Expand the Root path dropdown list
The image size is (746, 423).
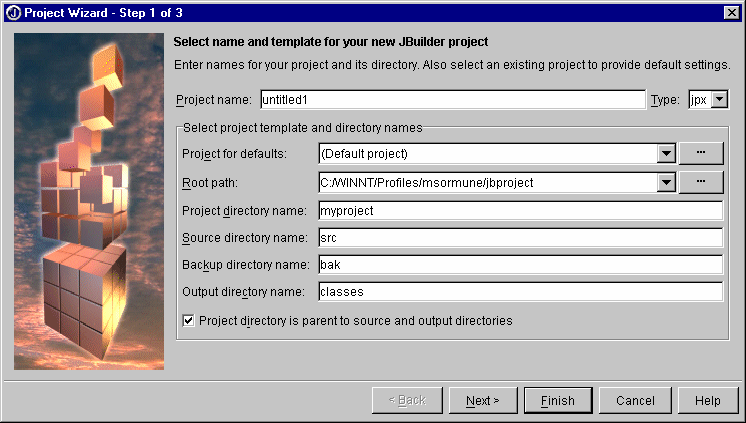point(666,183)
